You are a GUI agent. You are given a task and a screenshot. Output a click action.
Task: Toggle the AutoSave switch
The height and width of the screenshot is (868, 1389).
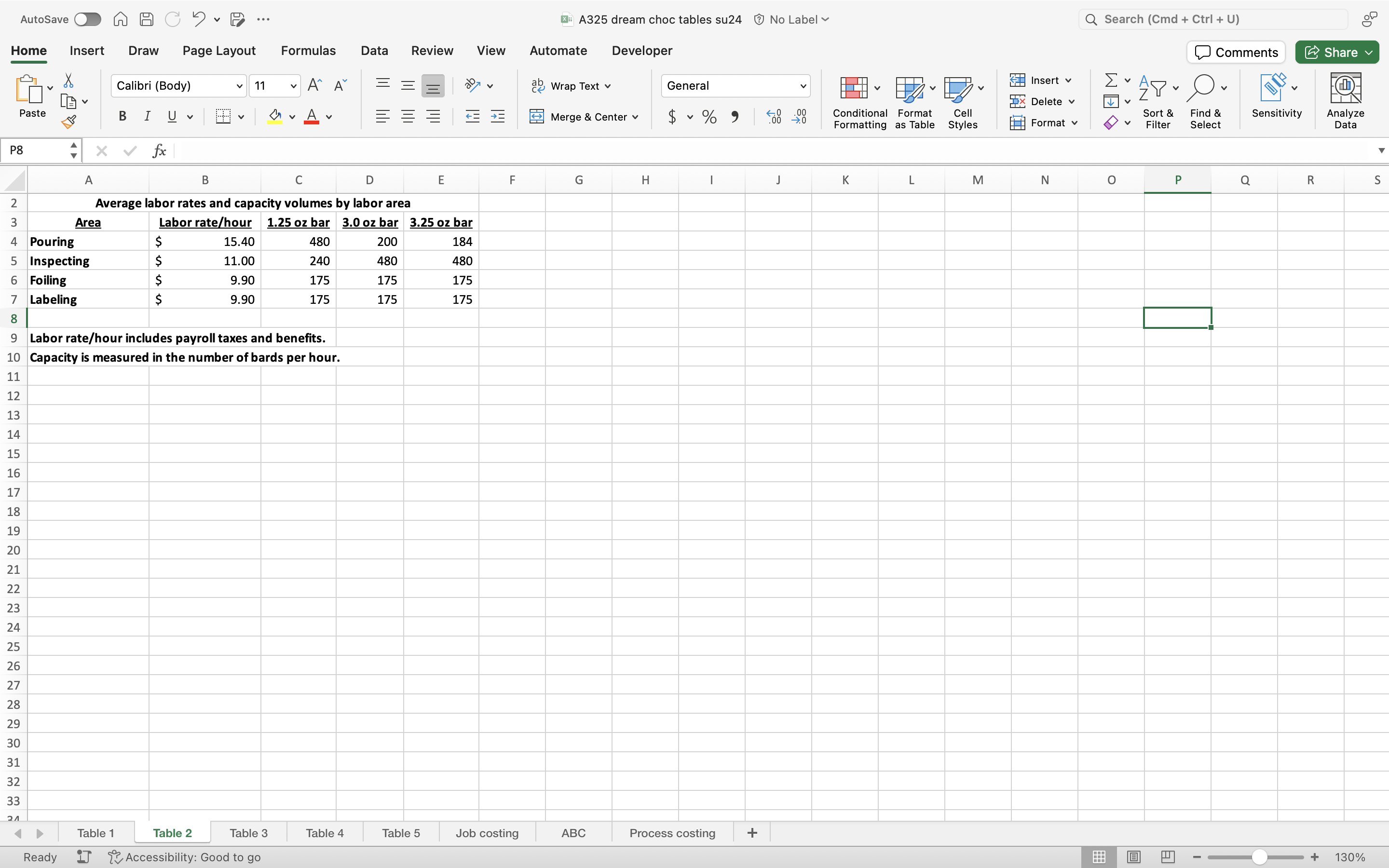88,19
